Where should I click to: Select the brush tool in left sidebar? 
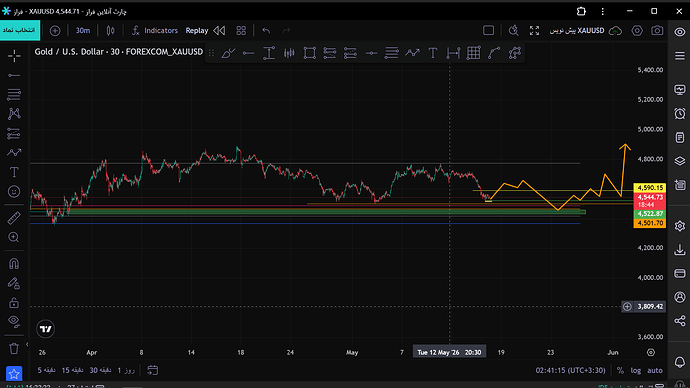point(14,153)
